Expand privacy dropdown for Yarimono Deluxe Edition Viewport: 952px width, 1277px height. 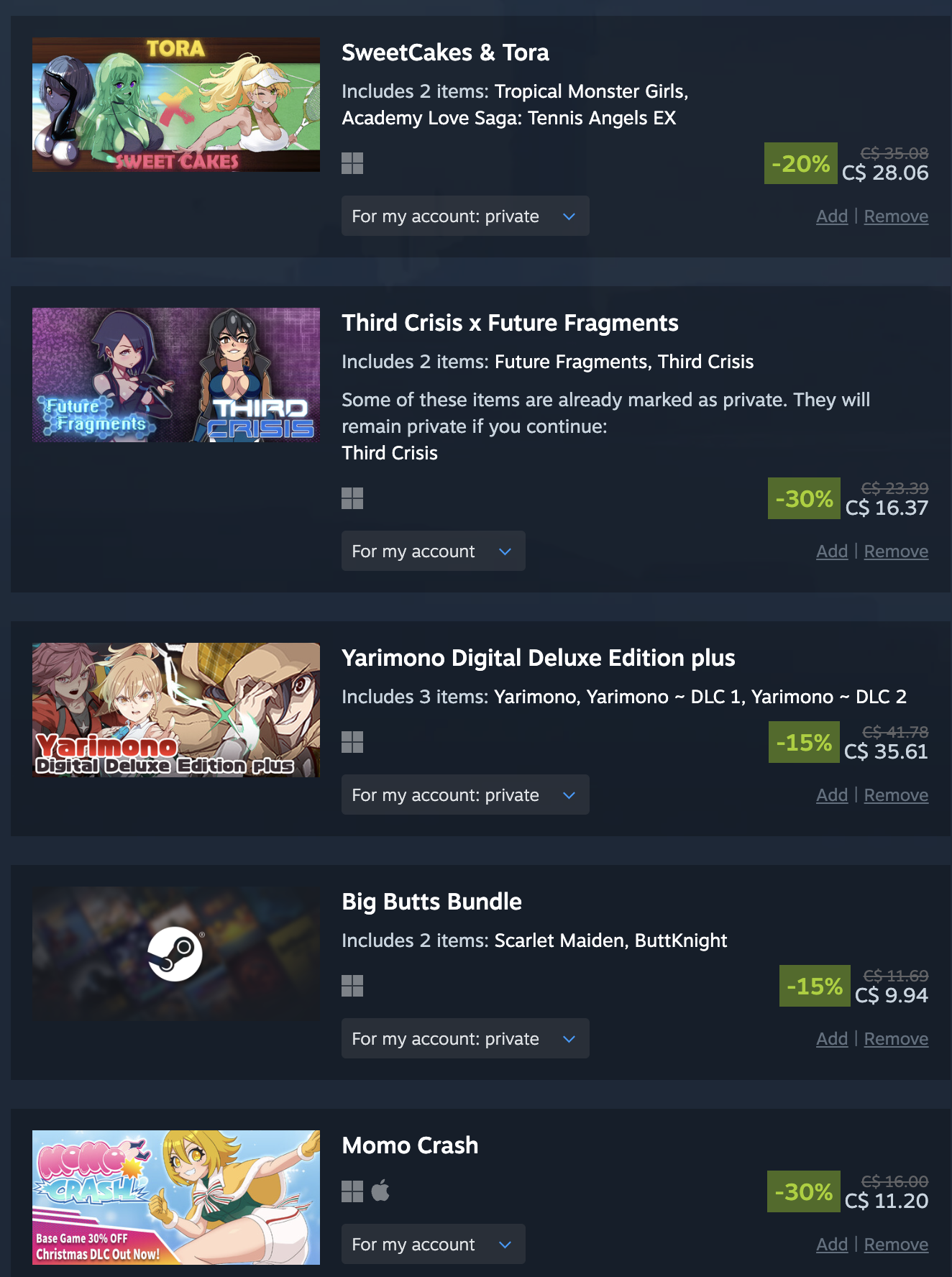click(465, 795)
